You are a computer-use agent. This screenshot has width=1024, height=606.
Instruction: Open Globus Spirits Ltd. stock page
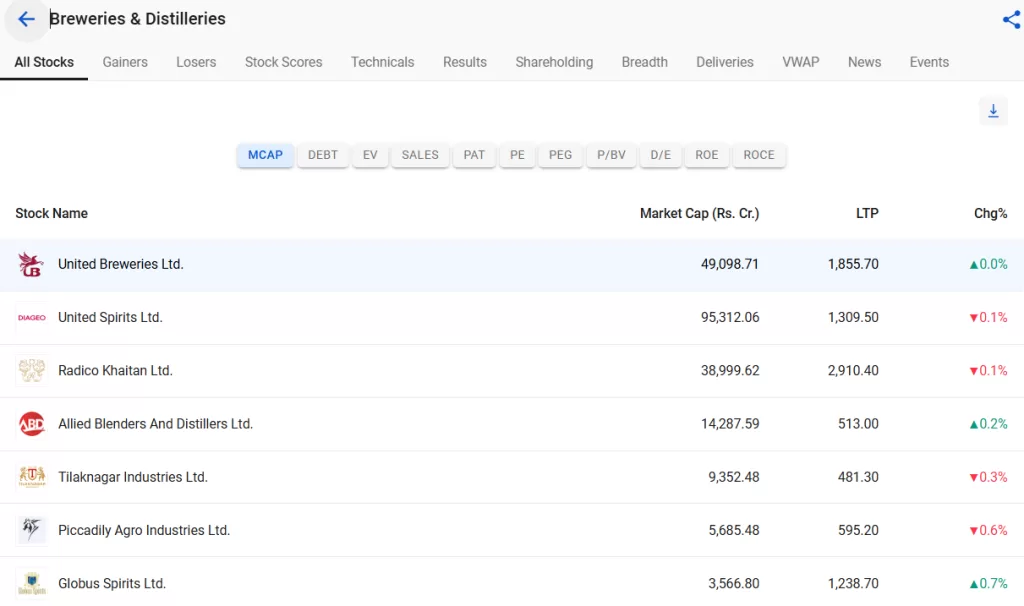pyautogui.click(x=112, y=583)
